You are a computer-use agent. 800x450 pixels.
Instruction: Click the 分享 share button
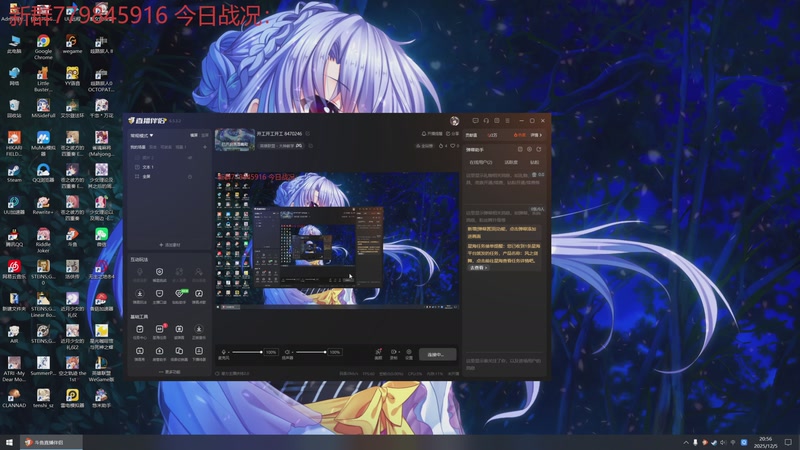pos(453,134)
